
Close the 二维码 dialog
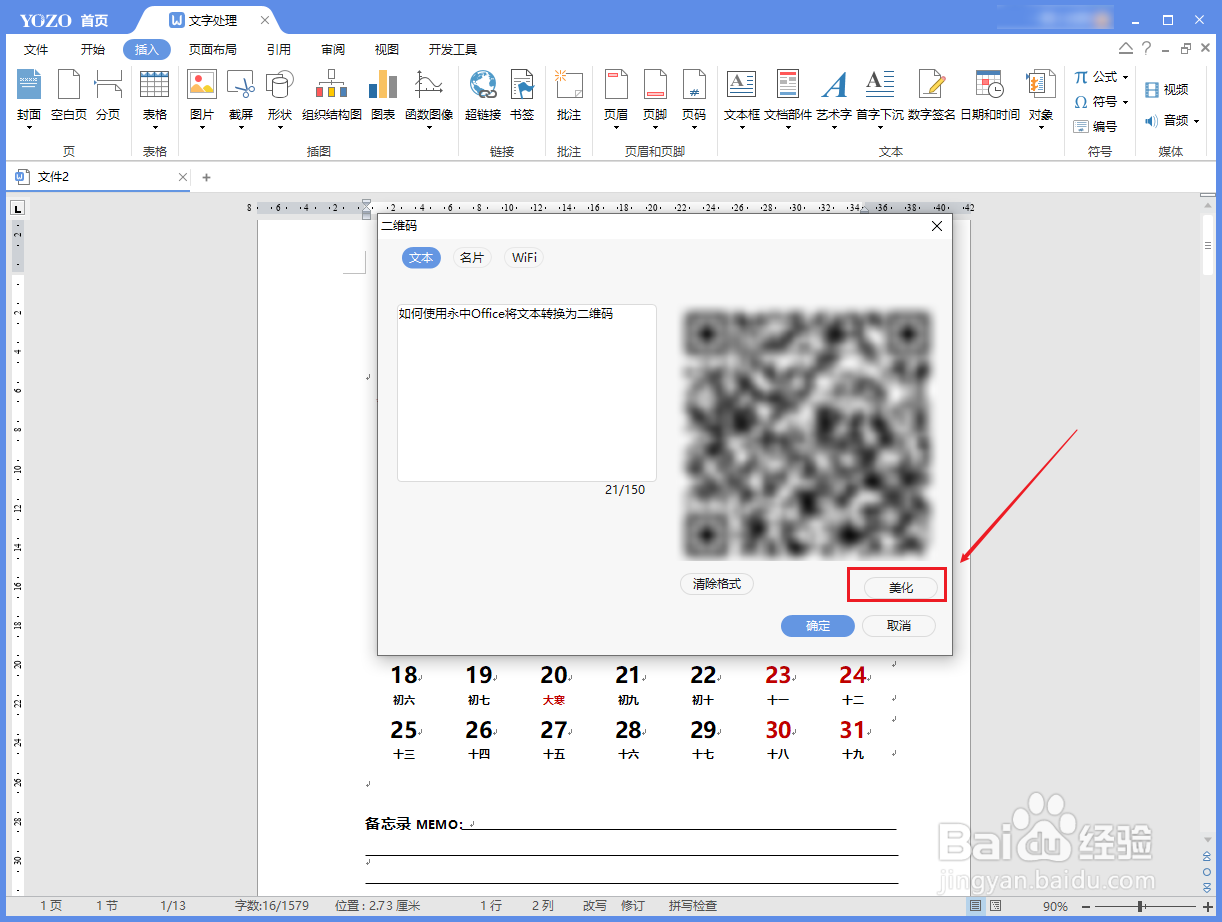(937, 226)
